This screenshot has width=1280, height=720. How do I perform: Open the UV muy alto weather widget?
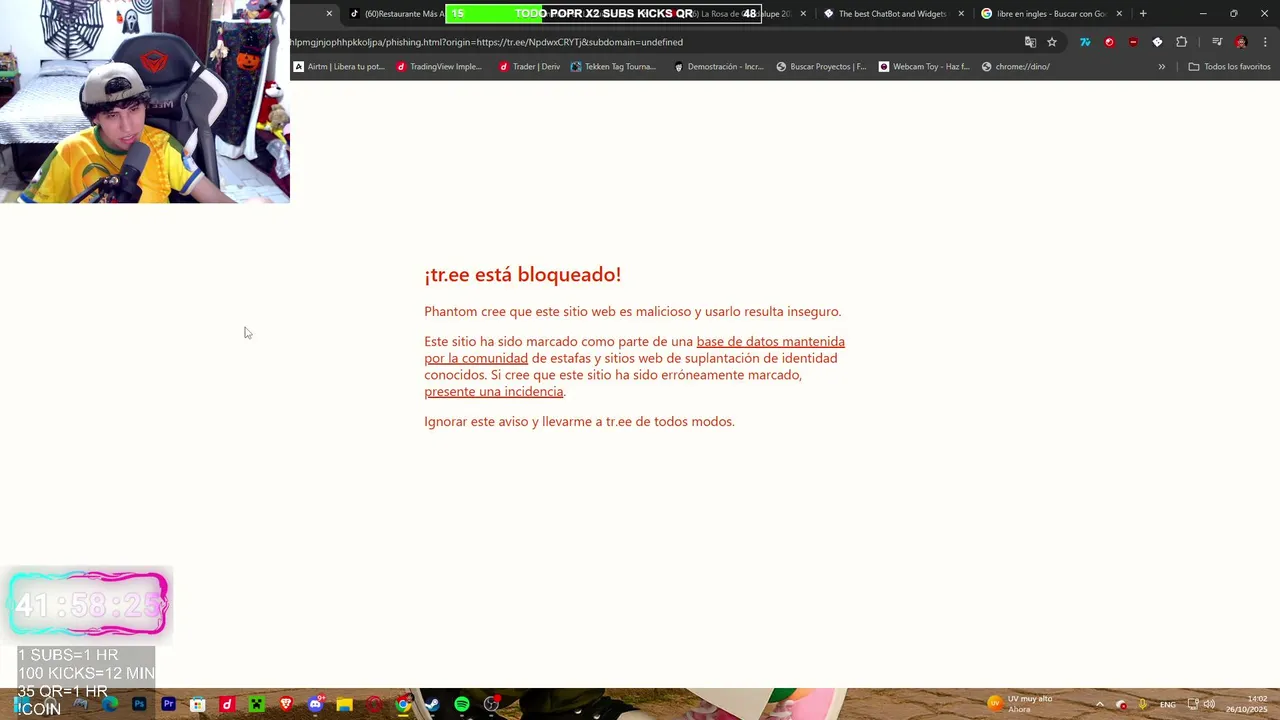click(x=1020, y=704)
